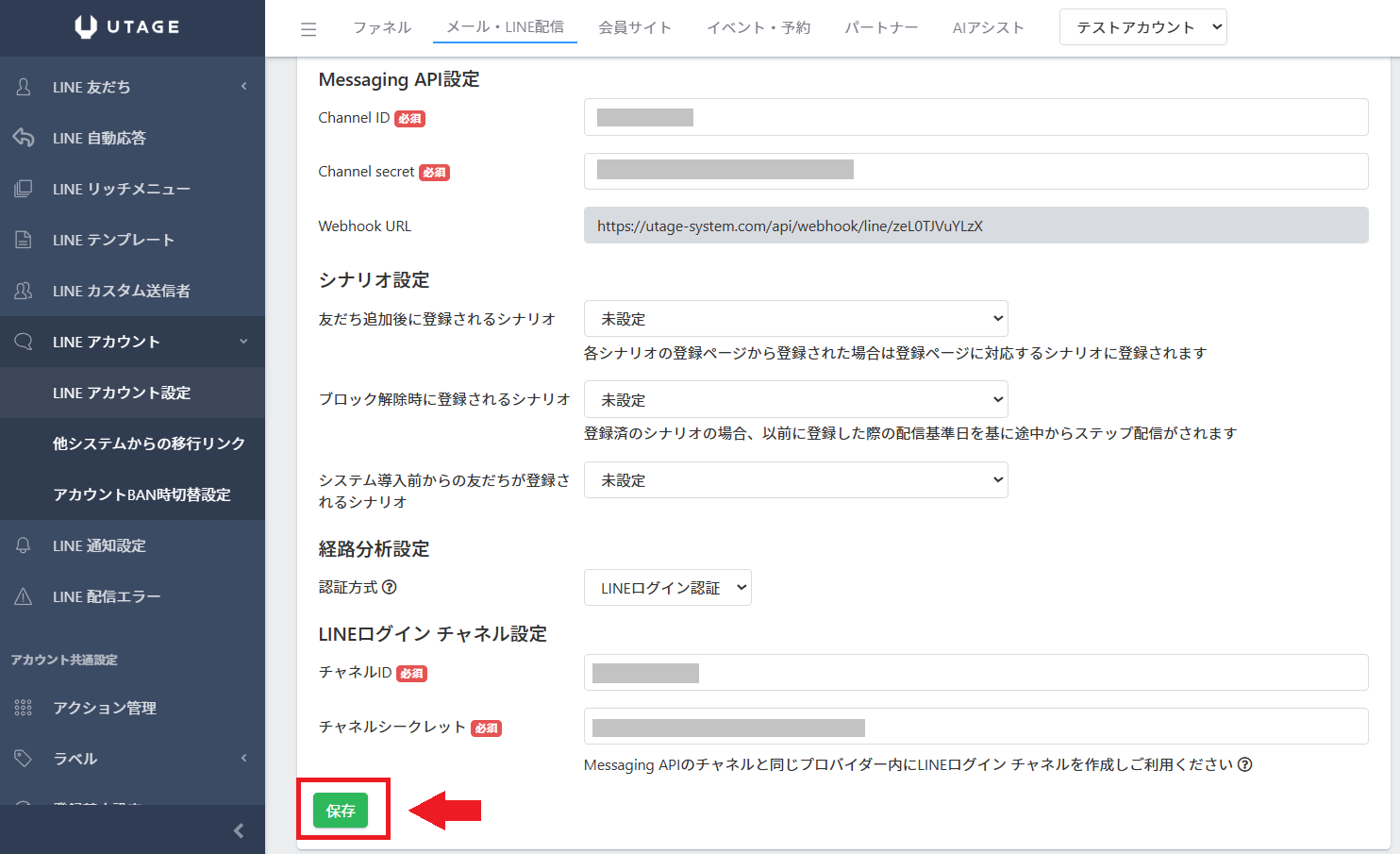
Task: Click the LINE テンプレート document icon
Action: (x=24, y=240)
